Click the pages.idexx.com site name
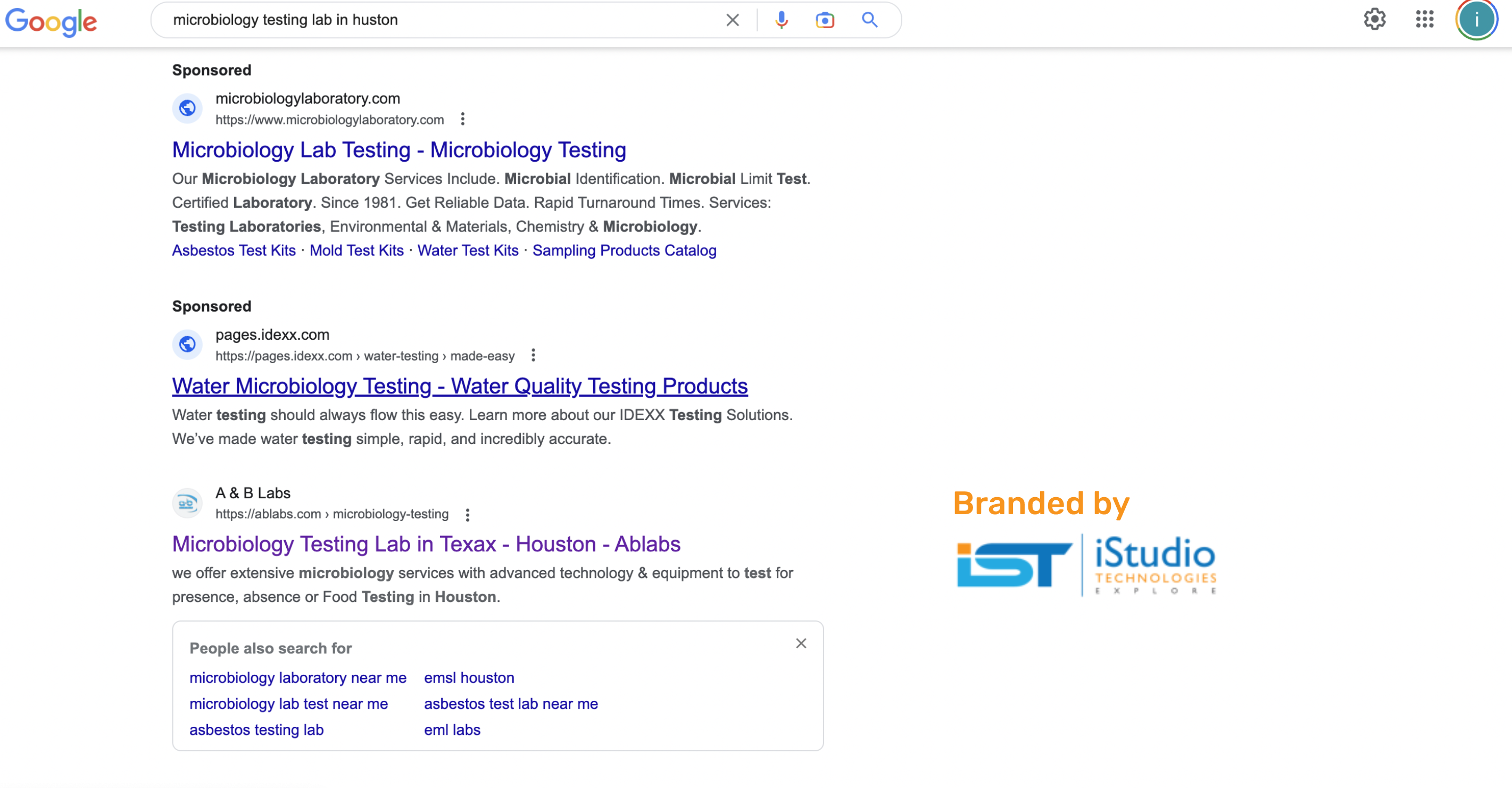 click(x=272, y=334)
